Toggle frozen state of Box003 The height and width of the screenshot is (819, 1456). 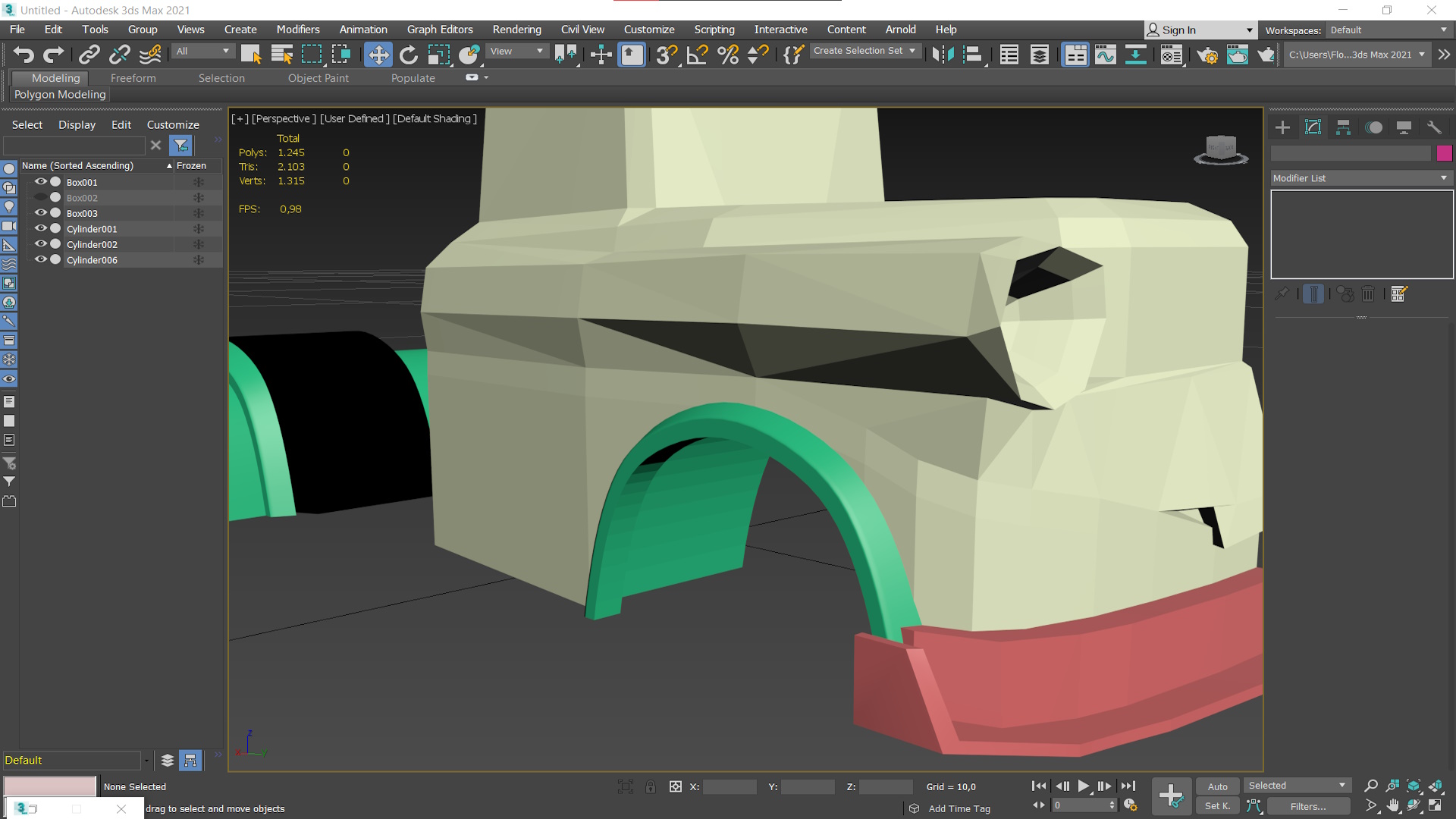(198, 213)
